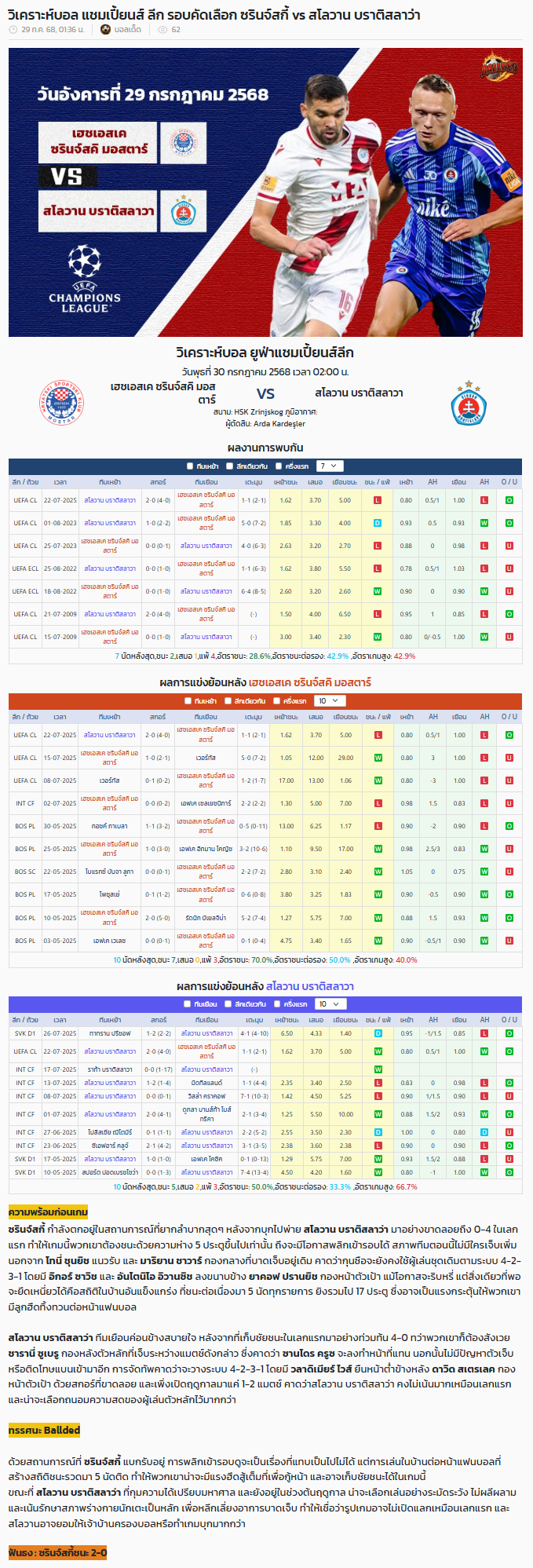
Task: Enable ลีกเดียวกัน checkbox in Zrinjski past results table
Action: coord(228,701)
